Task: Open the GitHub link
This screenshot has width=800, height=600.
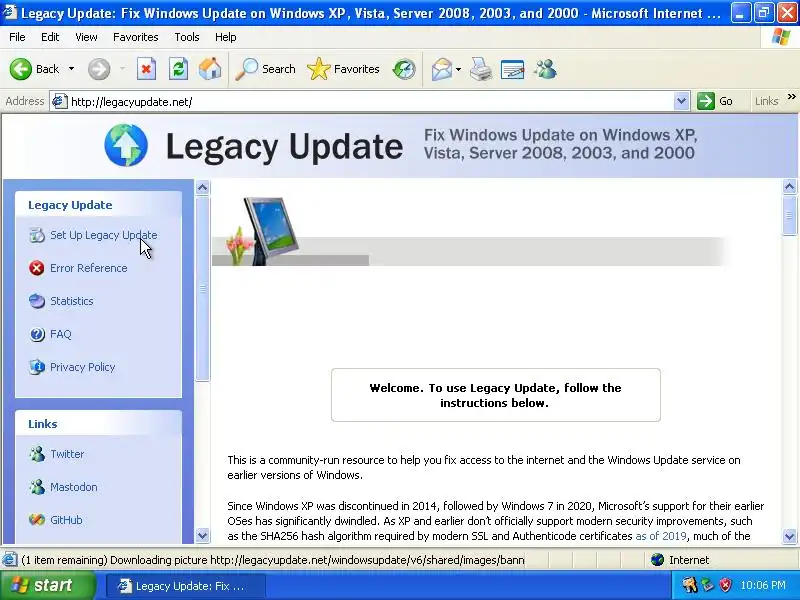Action: click(x=66, y=520)
